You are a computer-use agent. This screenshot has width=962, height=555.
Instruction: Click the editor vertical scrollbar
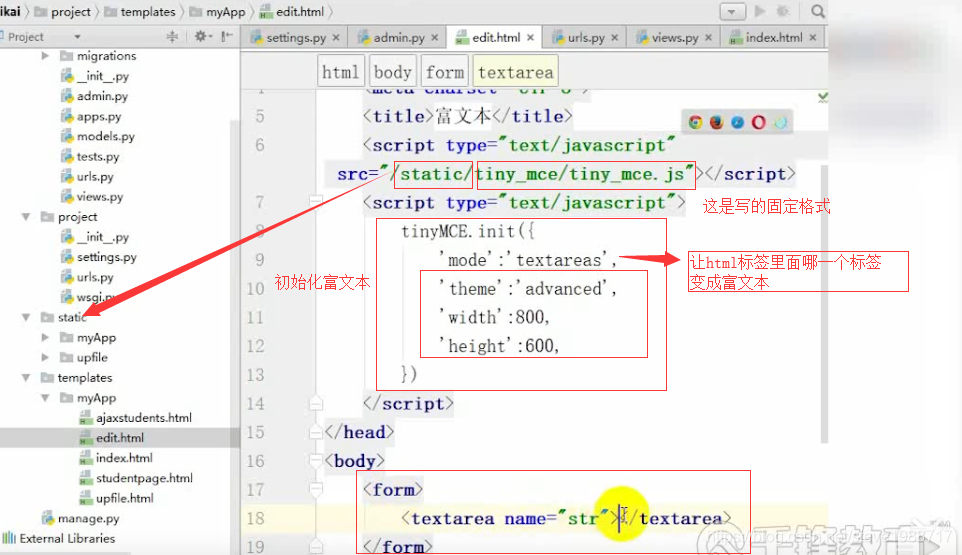click(x=824, y=304)
